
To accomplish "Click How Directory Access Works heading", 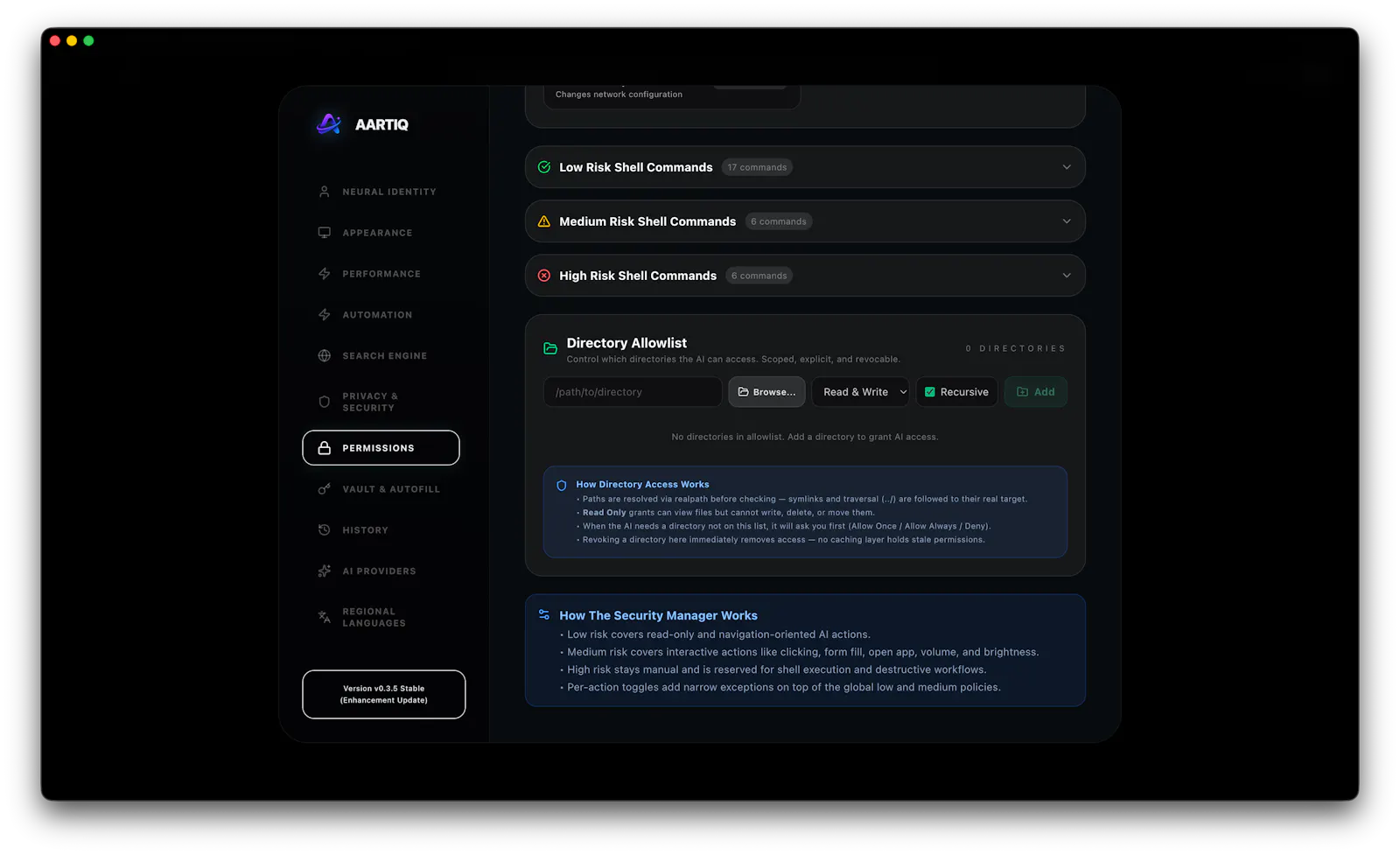I will click(642, 485).
